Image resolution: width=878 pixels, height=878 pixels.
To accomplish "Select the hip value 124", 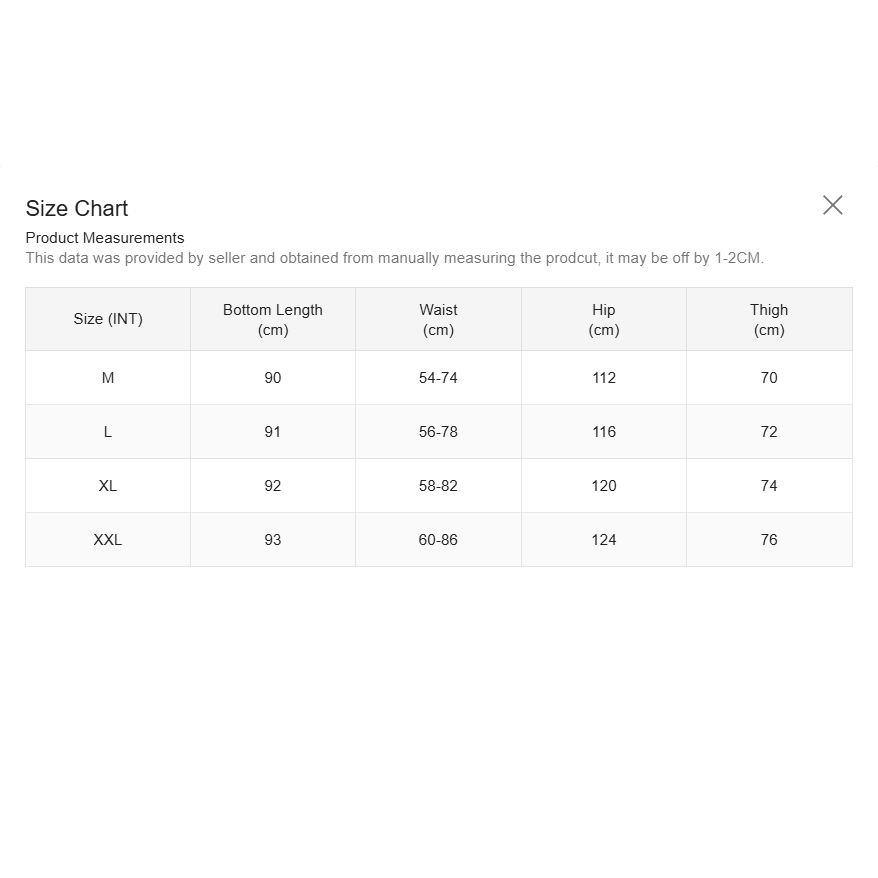I will (x=604, y=540).
